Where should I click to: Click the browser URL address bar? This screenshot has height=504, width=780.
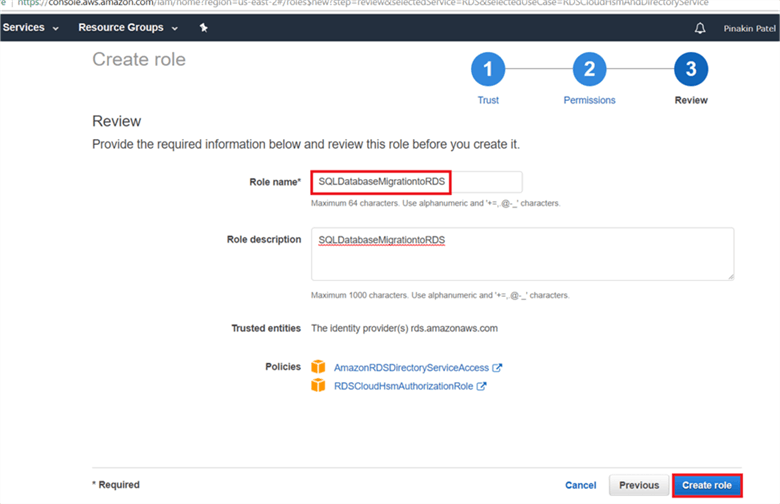(x=363, y=3)
